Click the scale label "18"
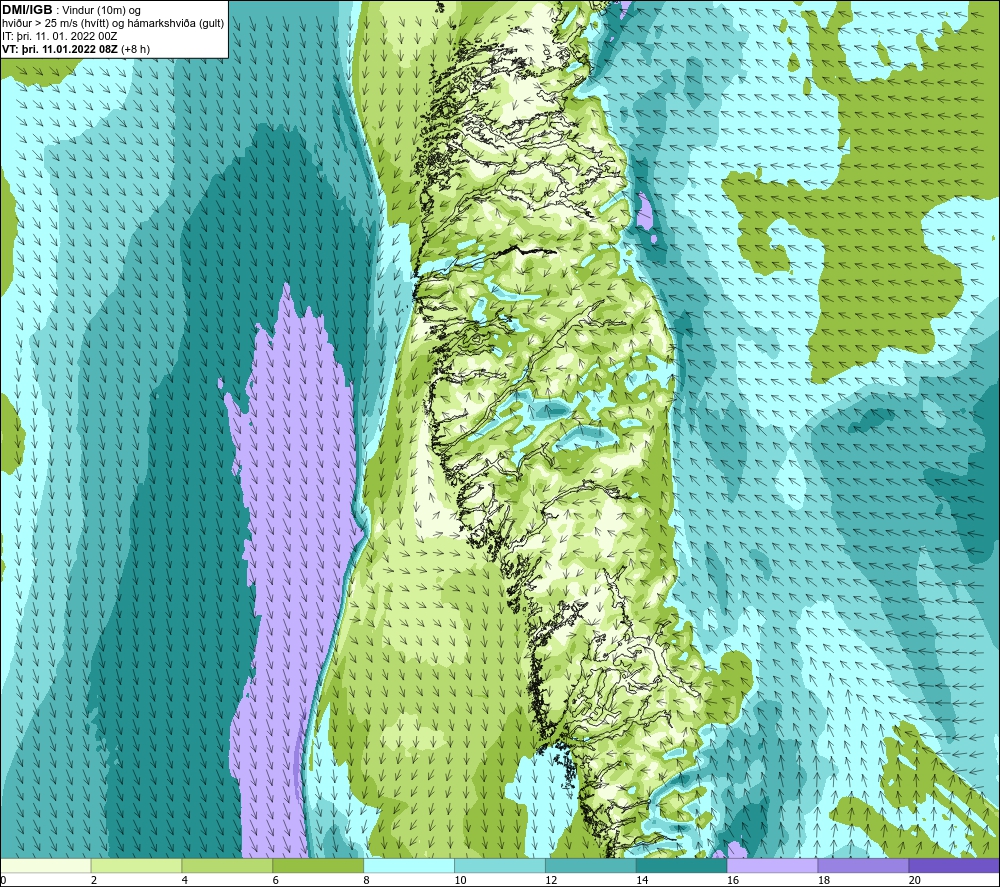This screenshot has width=1000, height=887. click(823, 880)
